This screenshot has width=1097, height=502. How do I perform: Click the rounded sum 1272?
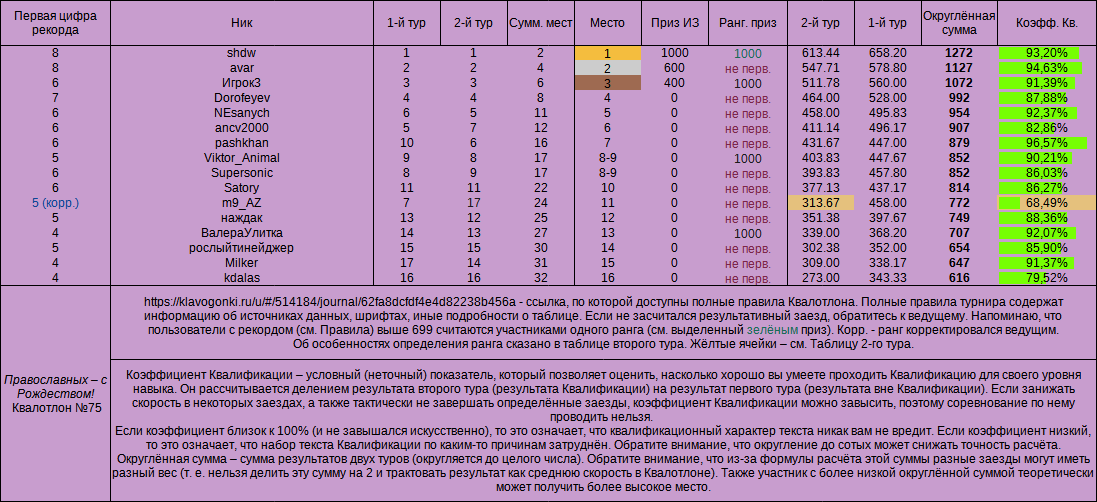pyautogui.click(x=959, y=53)
